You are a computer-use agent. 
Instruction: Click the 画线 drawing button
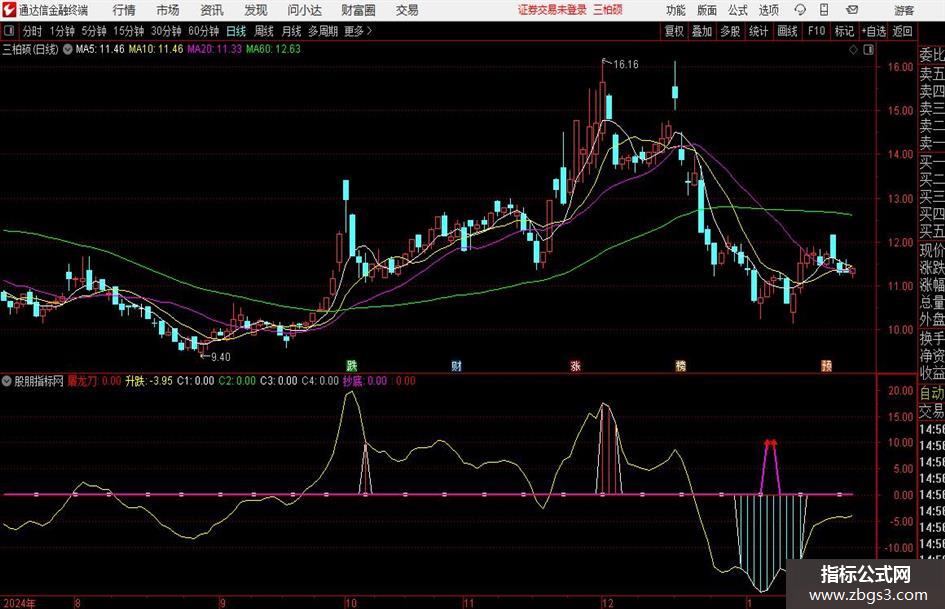pos(787,31)
